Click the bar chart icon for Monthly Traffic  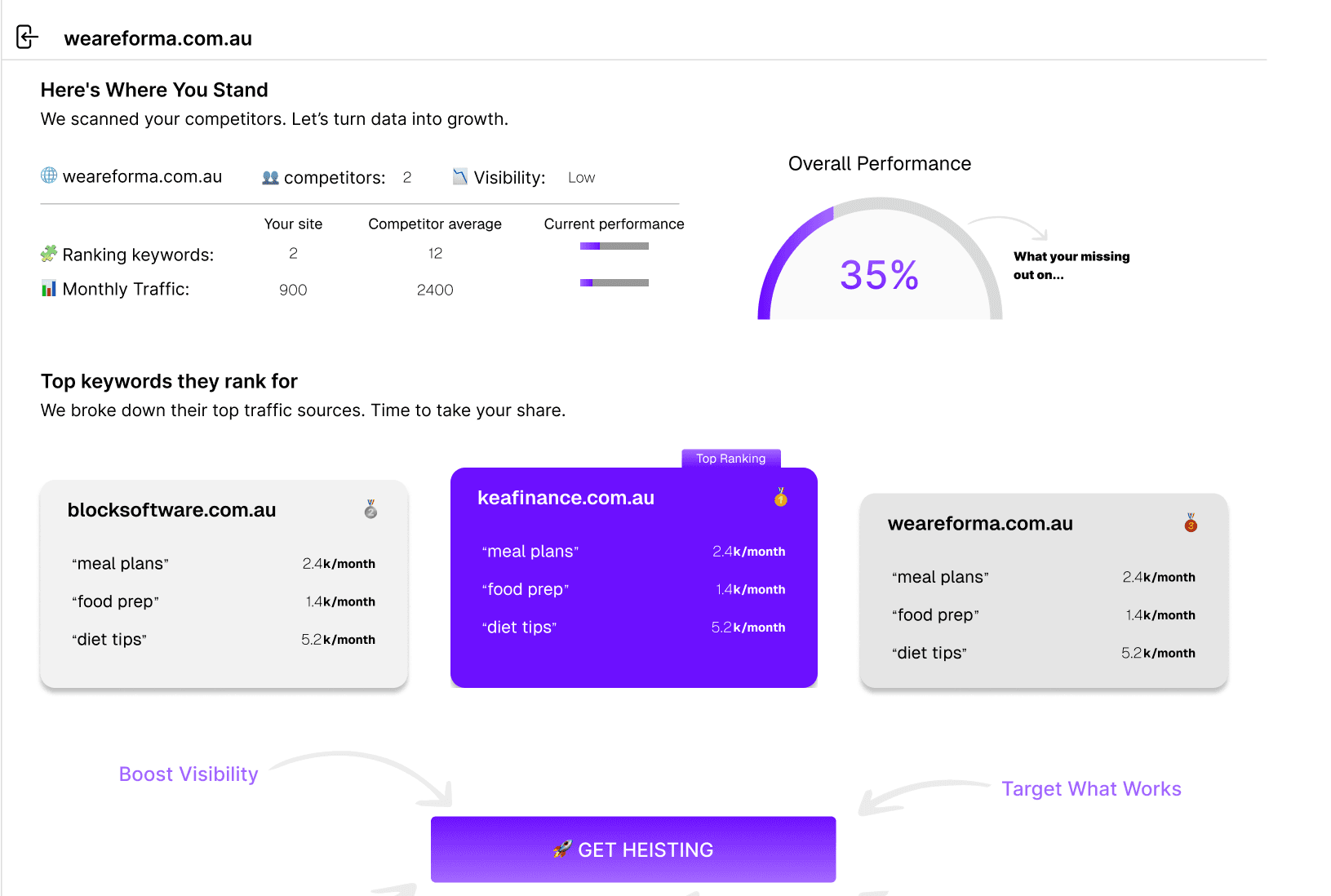point(47,288)
